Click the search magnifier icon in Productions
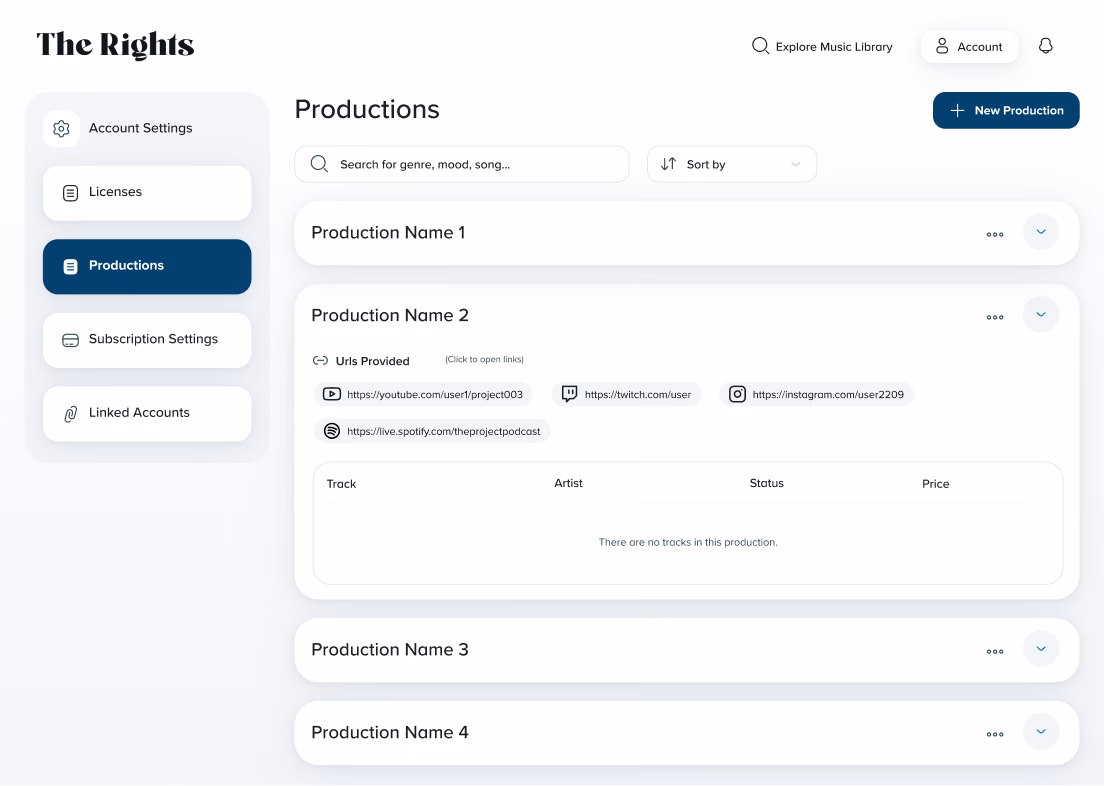Screen dimensions: 1104x786 point(319,164)
